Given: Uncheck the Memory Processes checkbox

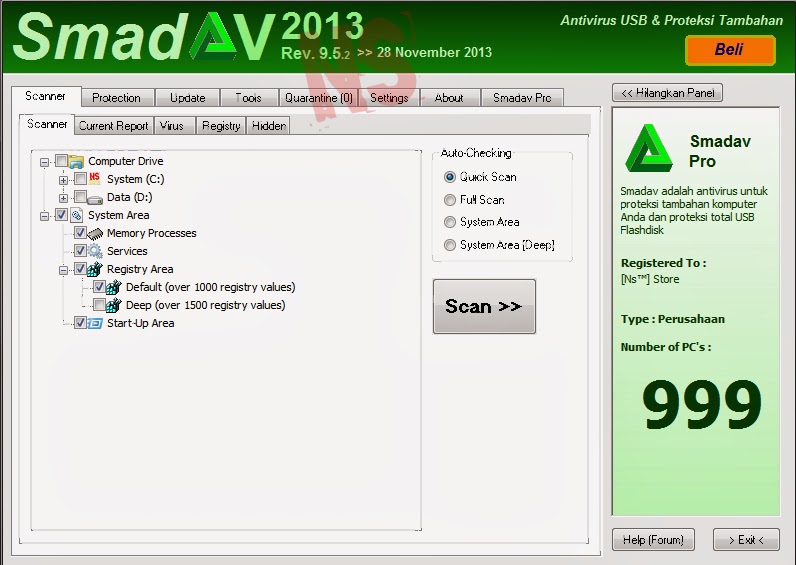Looking at the screenshot, I should click(x=80, y=233).
